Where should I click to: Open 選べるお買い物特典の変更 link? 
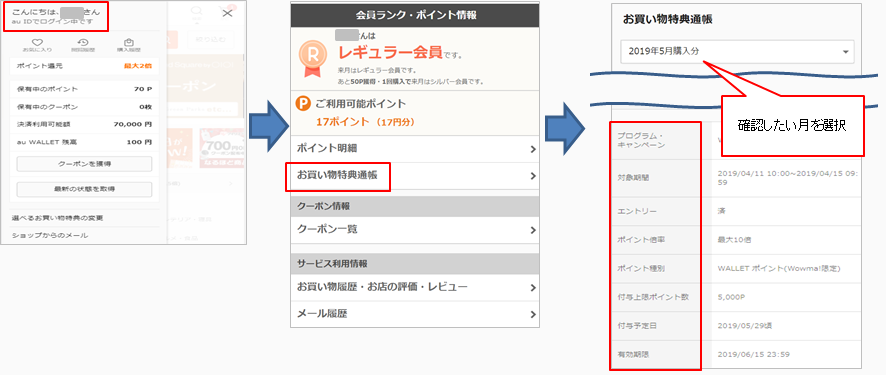(57, 217)
